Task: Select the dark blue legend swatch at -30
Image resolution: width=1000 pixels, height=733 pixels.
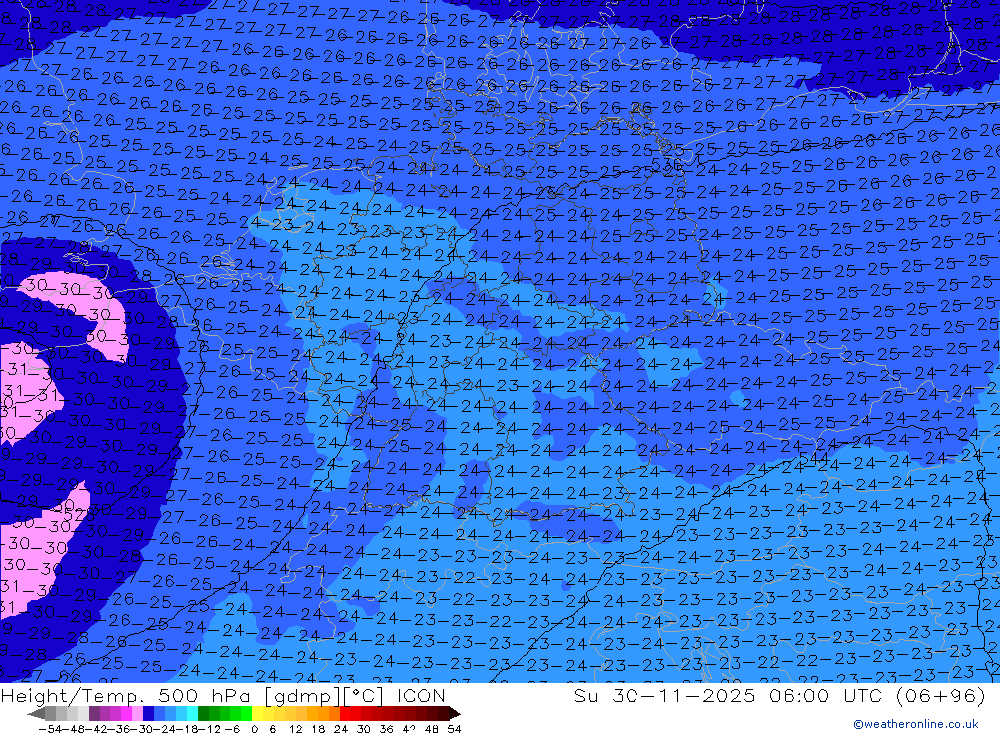Action: 149,713
